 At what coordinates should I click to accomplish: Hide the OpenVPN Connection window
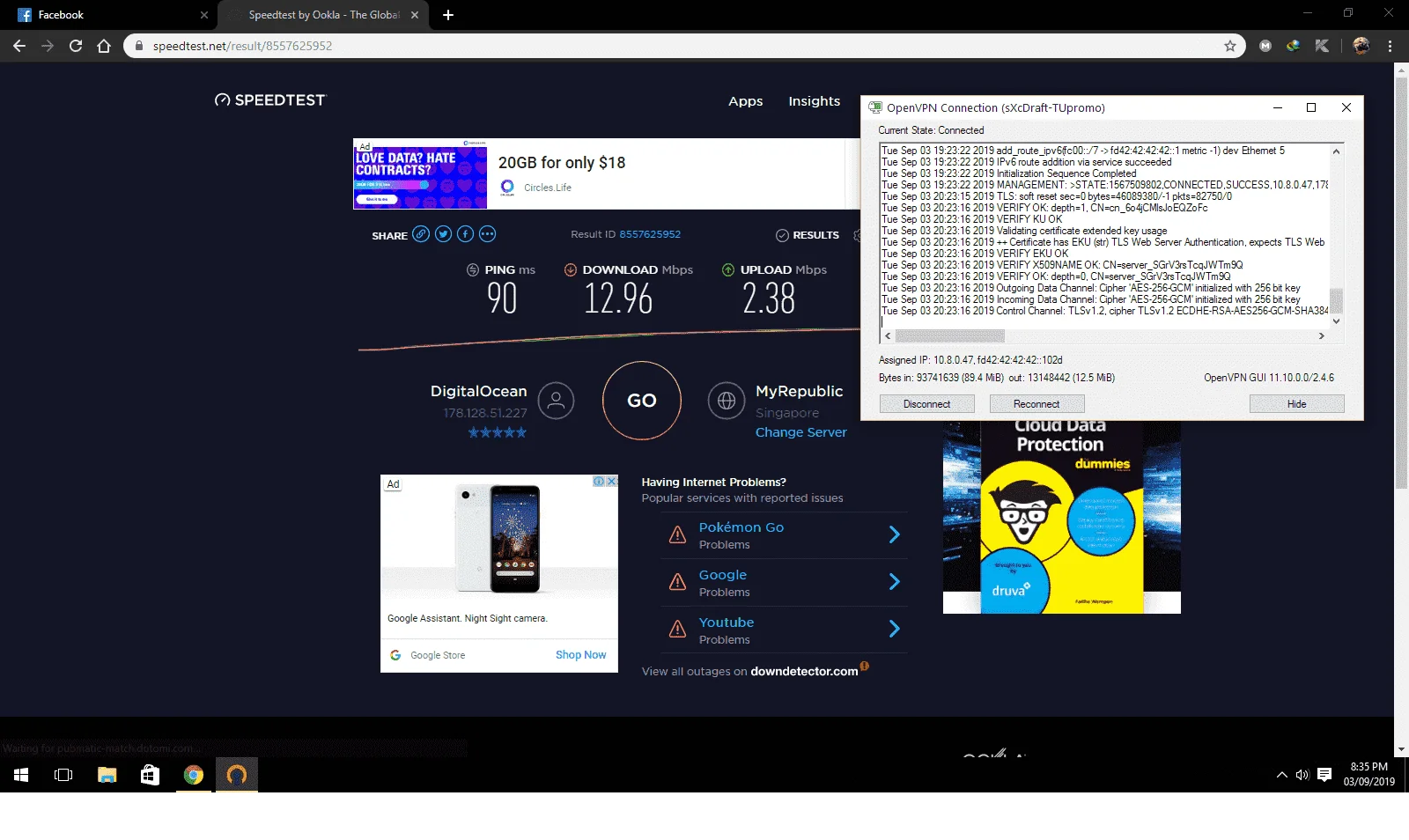pos(1296,404)
